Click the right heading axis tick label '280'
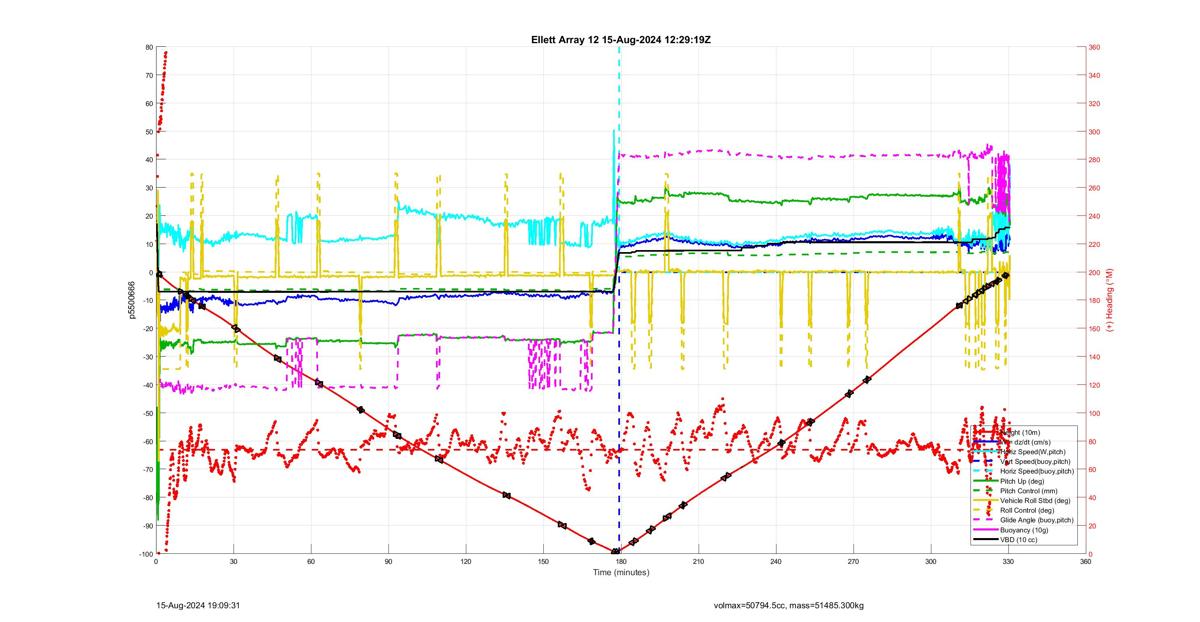This screenshot has width=1200, height=622. [1095, 160]
